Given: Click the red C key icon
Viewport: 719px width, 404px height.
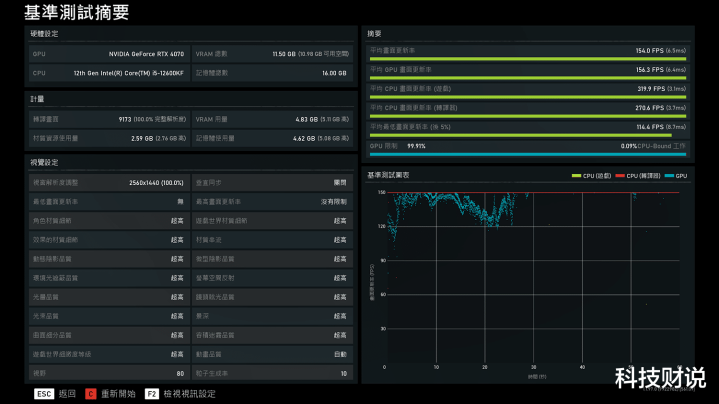Looking at the screenshot, I should (90, 394).
